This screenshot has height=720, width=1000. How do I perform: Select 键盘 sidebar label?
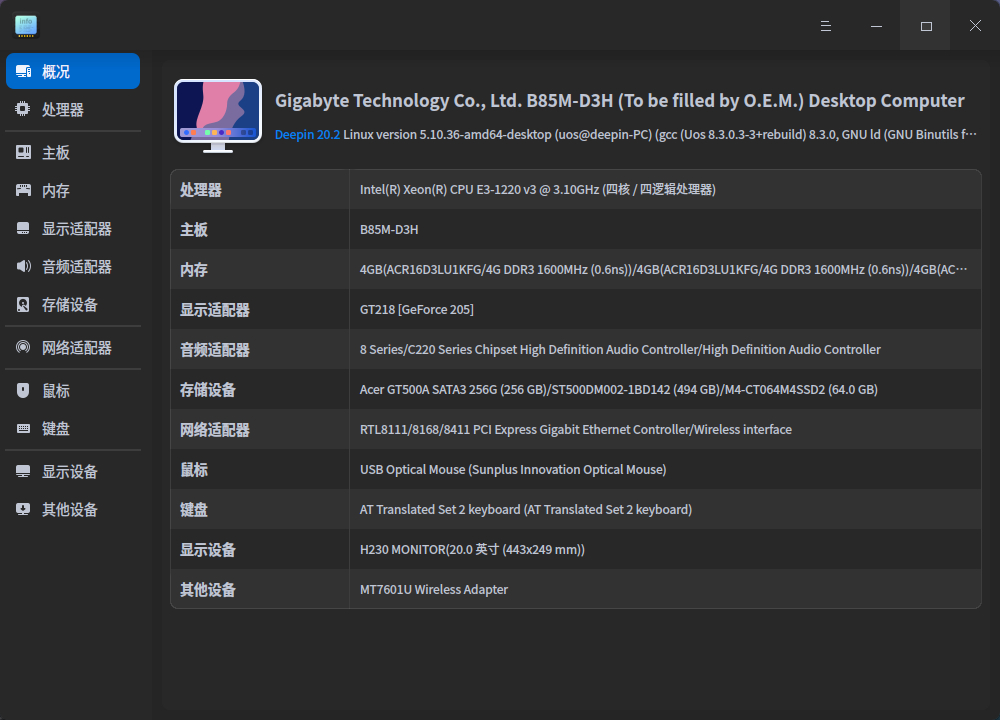[56, 429]
